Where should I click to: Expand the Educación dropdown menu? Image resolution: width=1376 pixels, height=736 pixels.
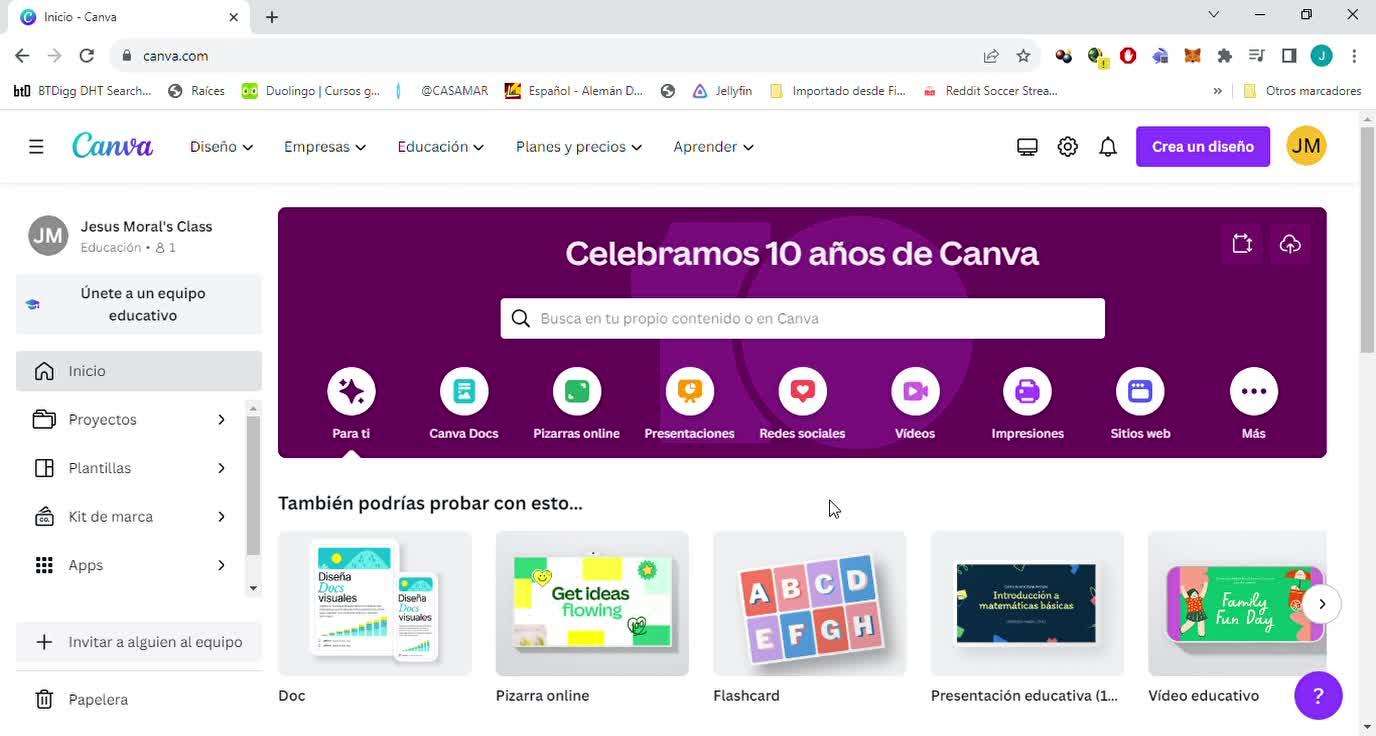pyautogui.click(x=441, y=147)
